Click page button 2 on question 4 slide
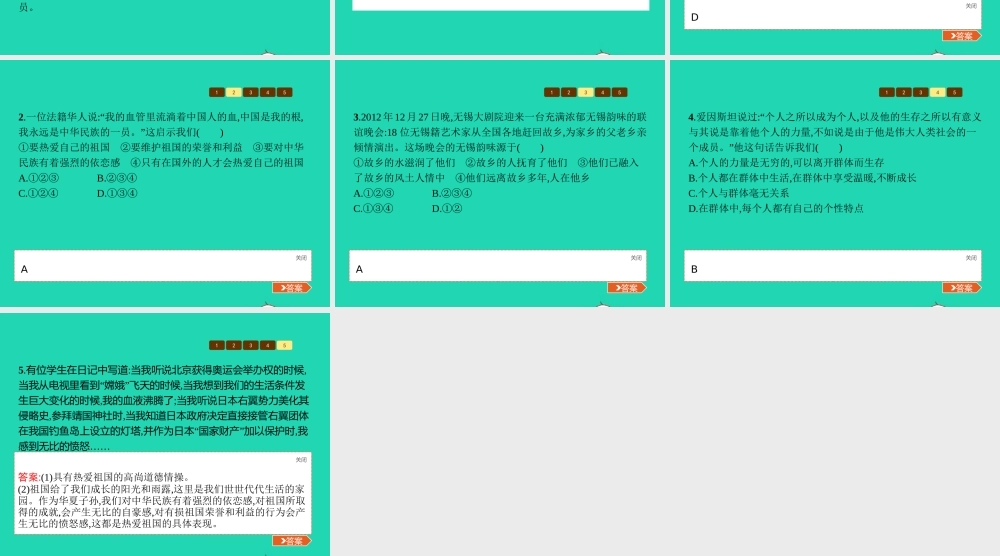Image resolution: width=1000 pixels, height=556 pixels. [x=904, y=92]
